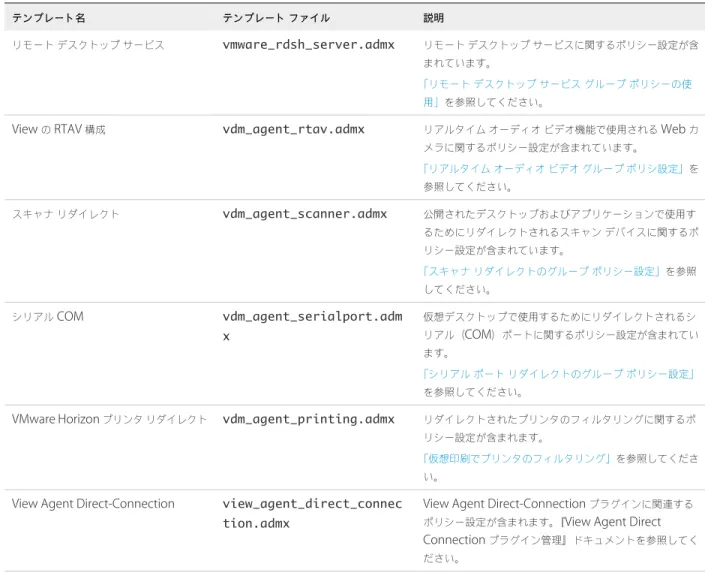Select the View の RTAV 構成 cell
The width and height of the screenshot is (705, 573).
click(x=58, y=130)
